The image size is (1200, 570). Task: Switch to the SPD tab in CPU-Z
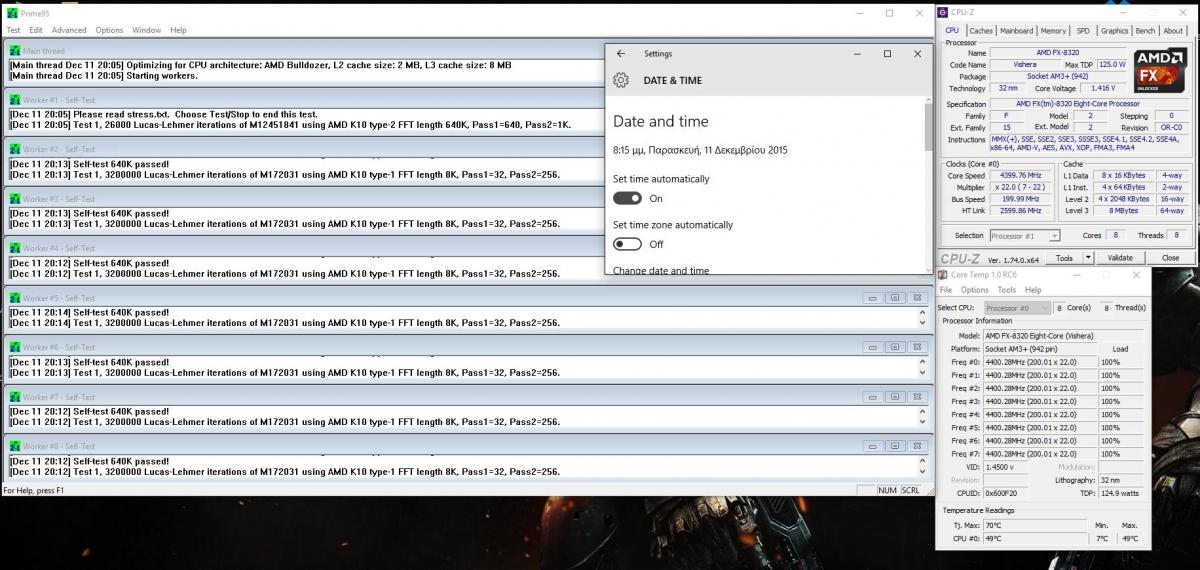(1083, 31)
